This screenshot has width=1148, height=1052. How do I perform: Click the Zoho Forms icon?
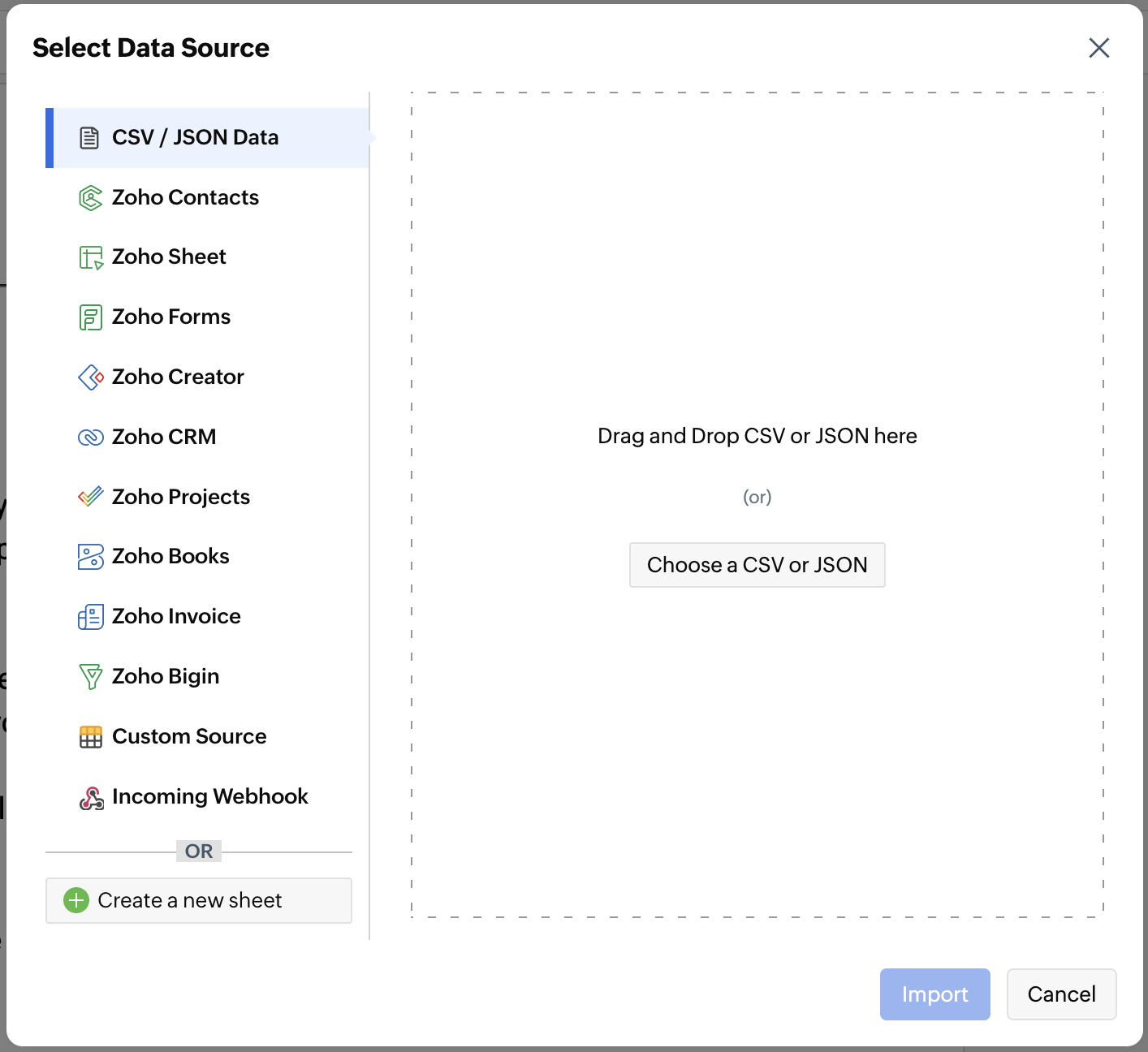click(90, 317)
